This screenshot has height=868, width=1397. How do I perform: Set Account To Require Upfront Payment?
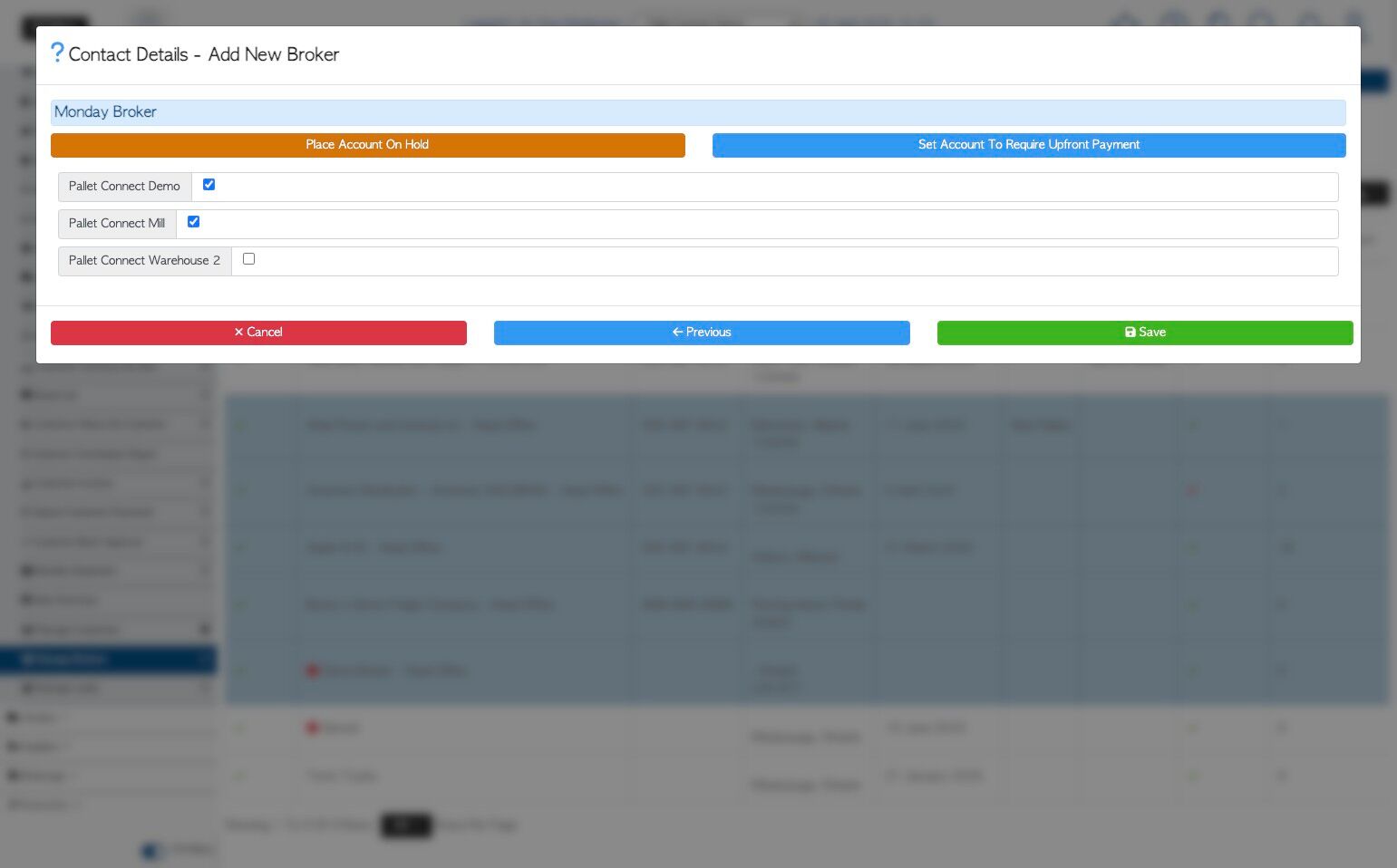coord(1029,145)
